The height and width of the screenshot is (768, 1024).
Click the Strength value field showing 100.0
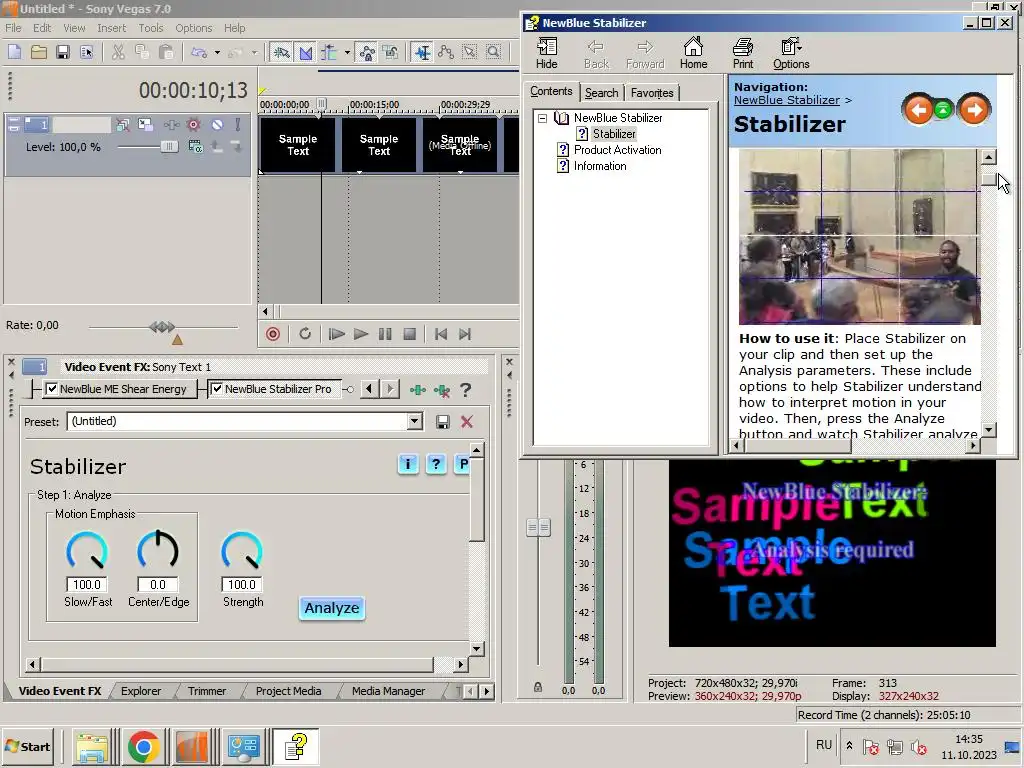pos(242,584)
